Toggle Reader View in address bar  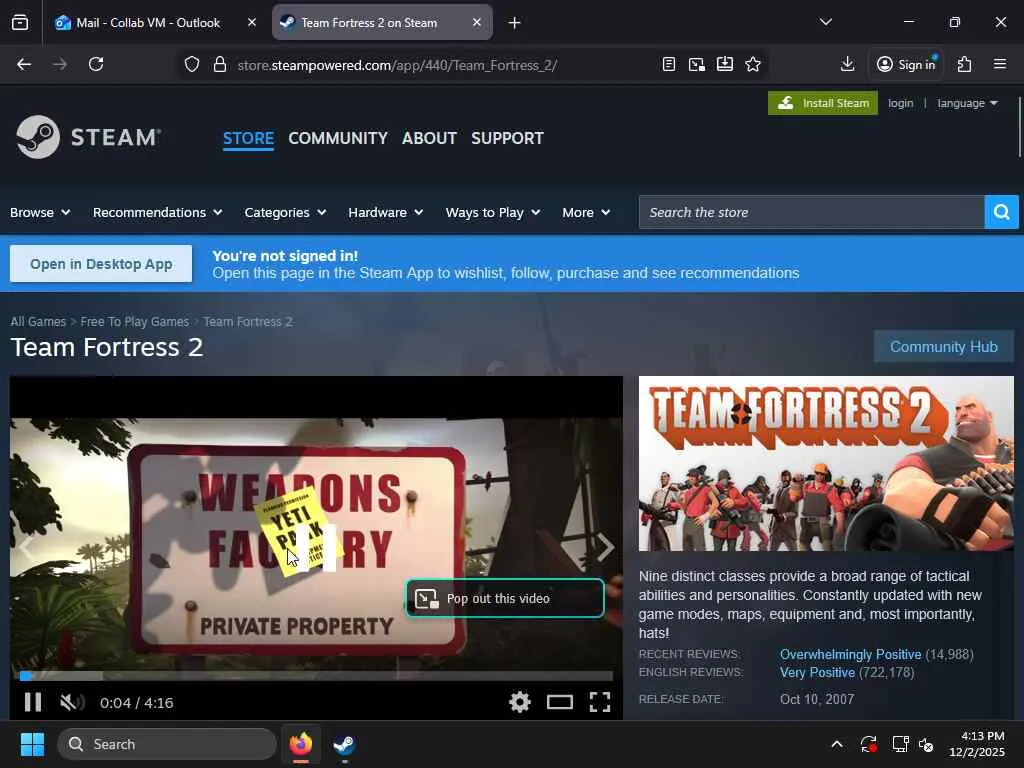click(669, 64)
